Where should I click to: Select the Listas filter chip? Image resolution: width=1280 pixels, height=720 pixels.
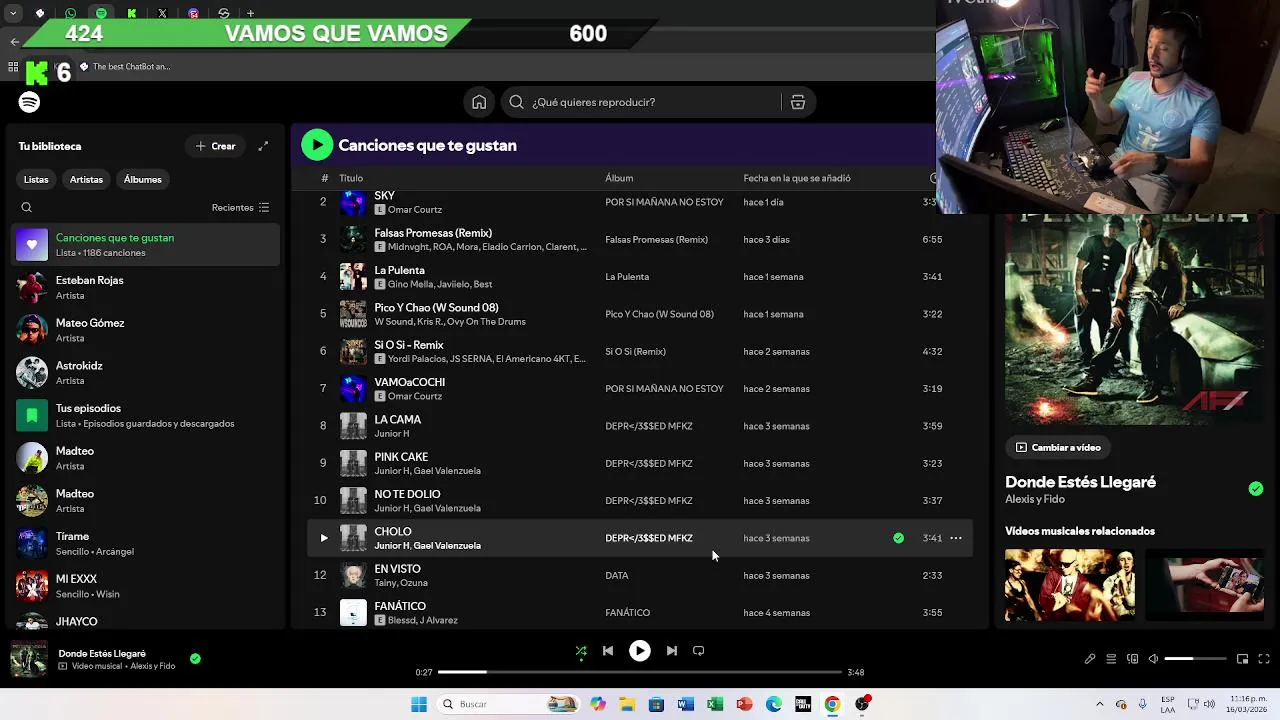click(x=36, y=179)
